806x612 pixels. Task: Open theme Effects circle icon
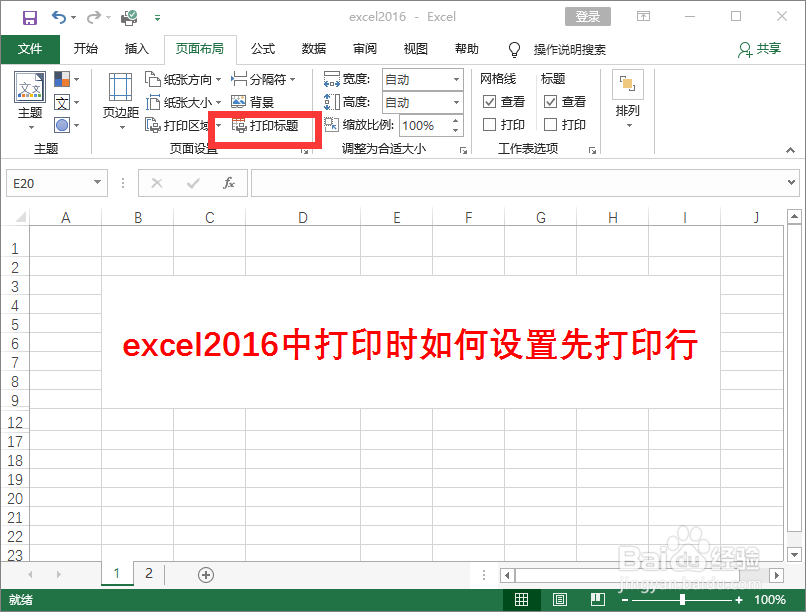click(x=66, y=125)
